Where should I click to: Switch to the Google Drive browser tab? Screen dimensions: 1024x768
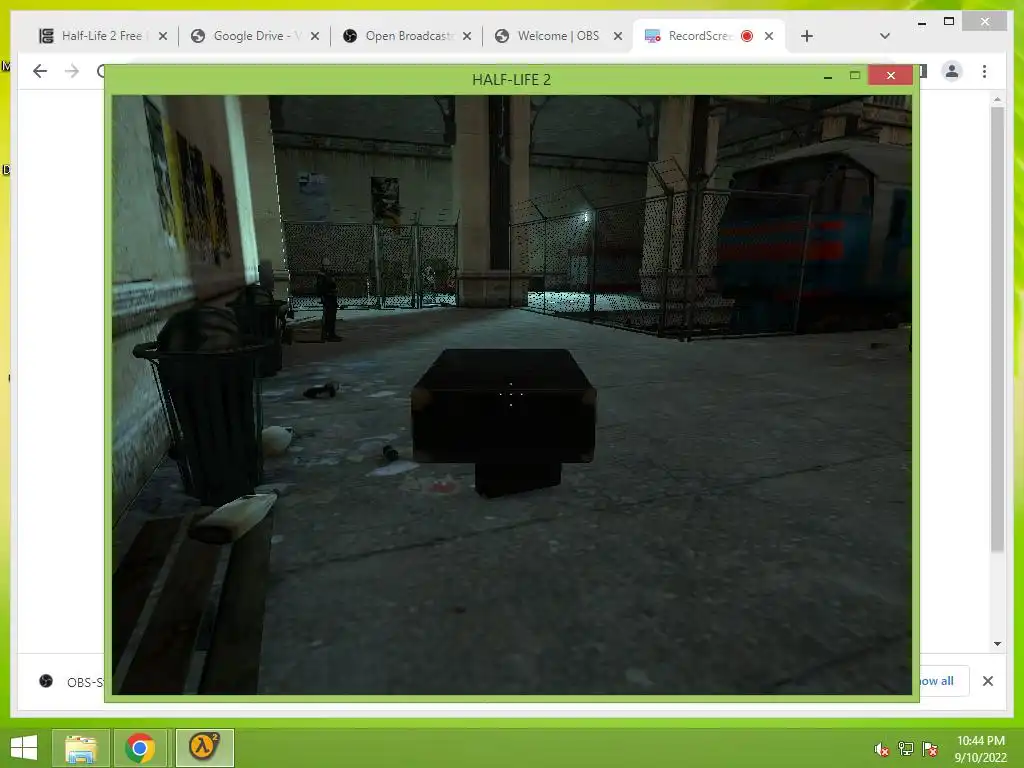click(x=255, y=36)
